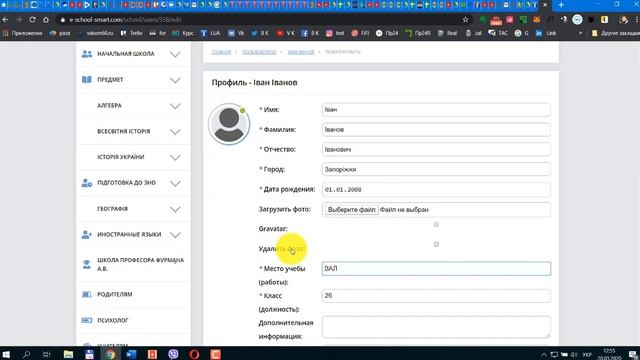Open the Vk bookmark
This screenshot has width=640, height=360.
[x=236, y=33]
